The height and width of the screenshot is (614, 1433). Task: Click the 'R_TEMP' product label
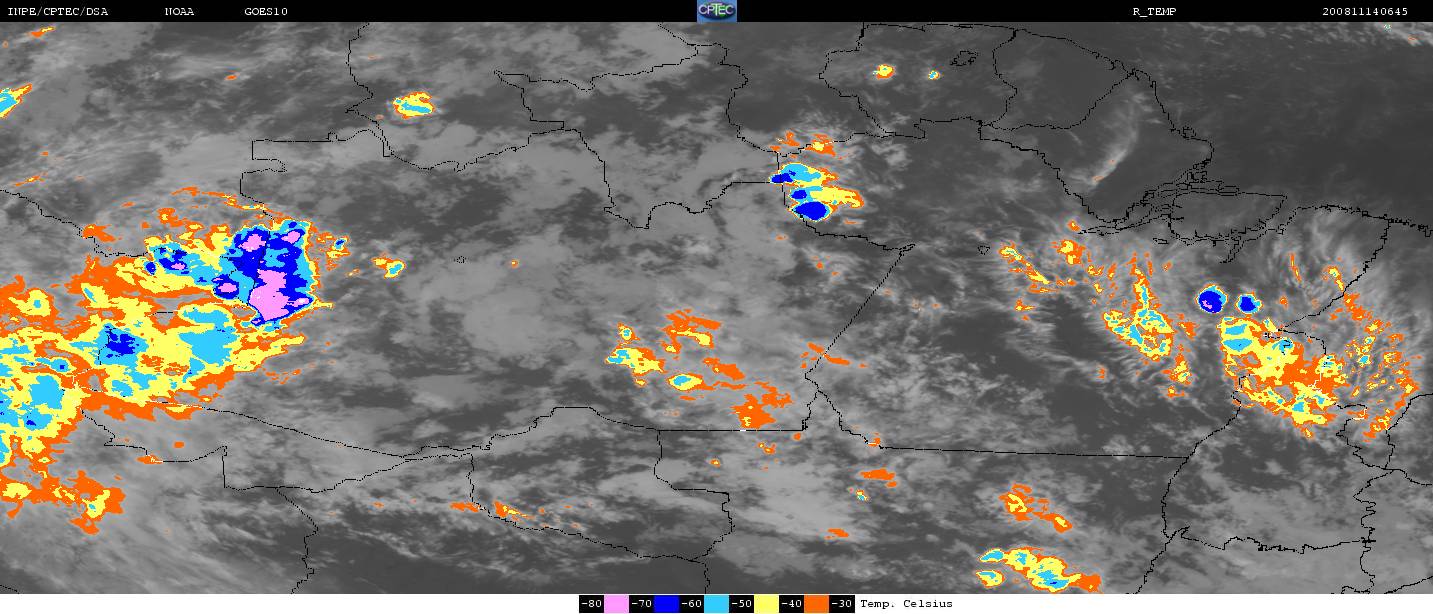(x=1154, y=12)
